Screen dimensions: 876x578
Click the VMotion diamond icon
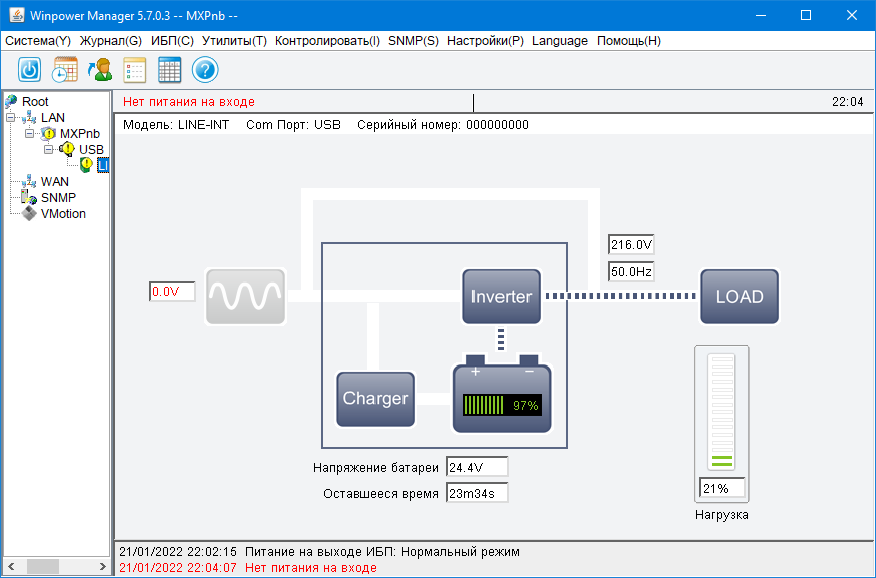click(29, 213)
